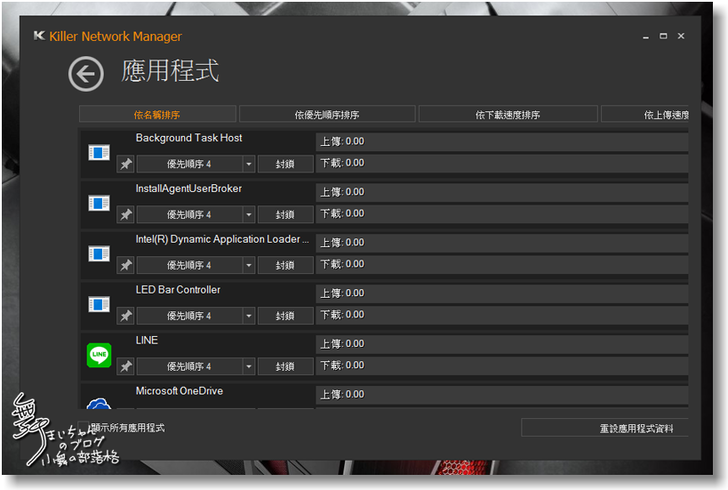The width and height of the screenshot is (728, 490).
Task: Sort by download speed 依下載速度排序
Action: coord(508,114)
